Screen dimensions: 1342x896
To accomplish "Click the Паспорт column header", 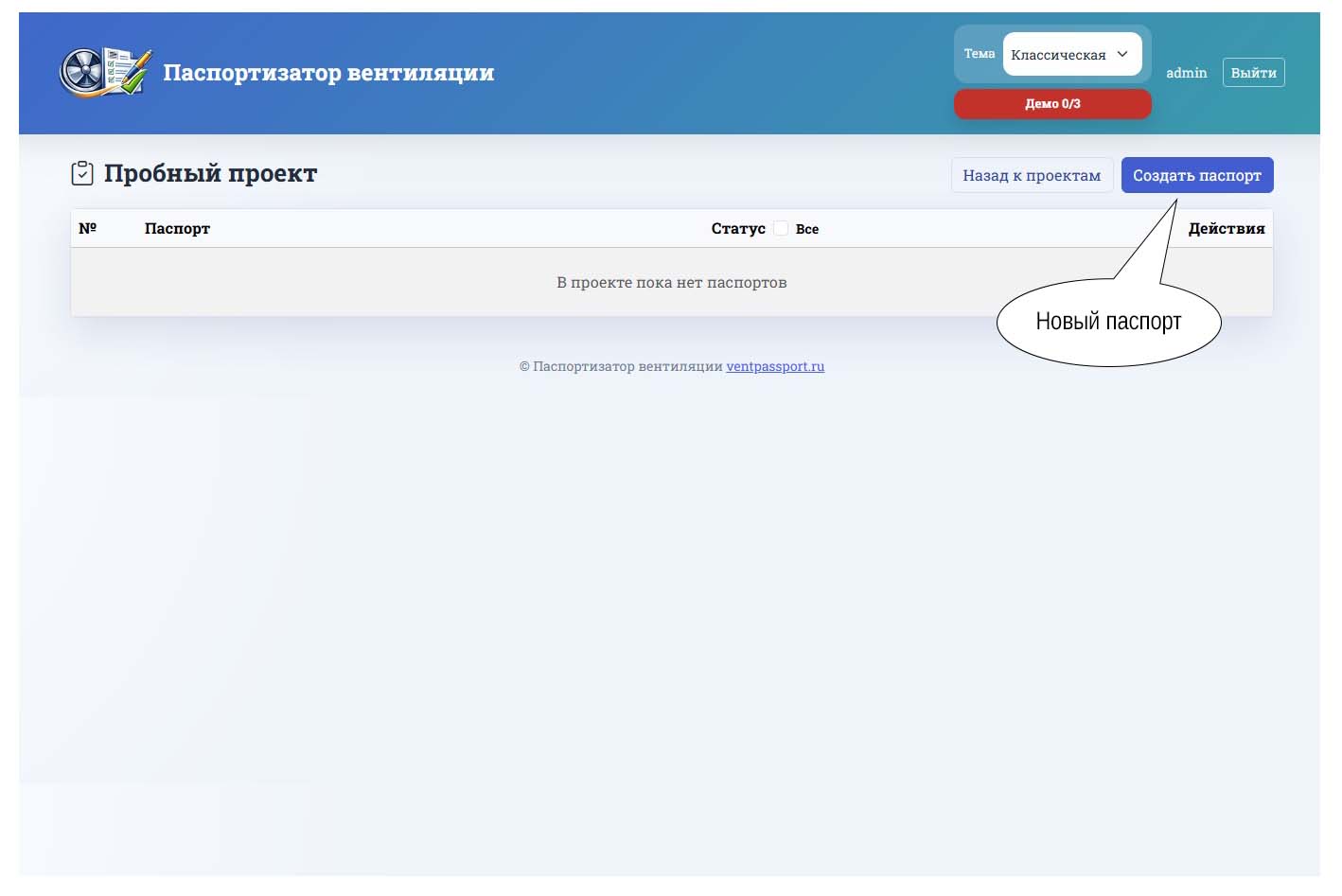I will point(177,228).
